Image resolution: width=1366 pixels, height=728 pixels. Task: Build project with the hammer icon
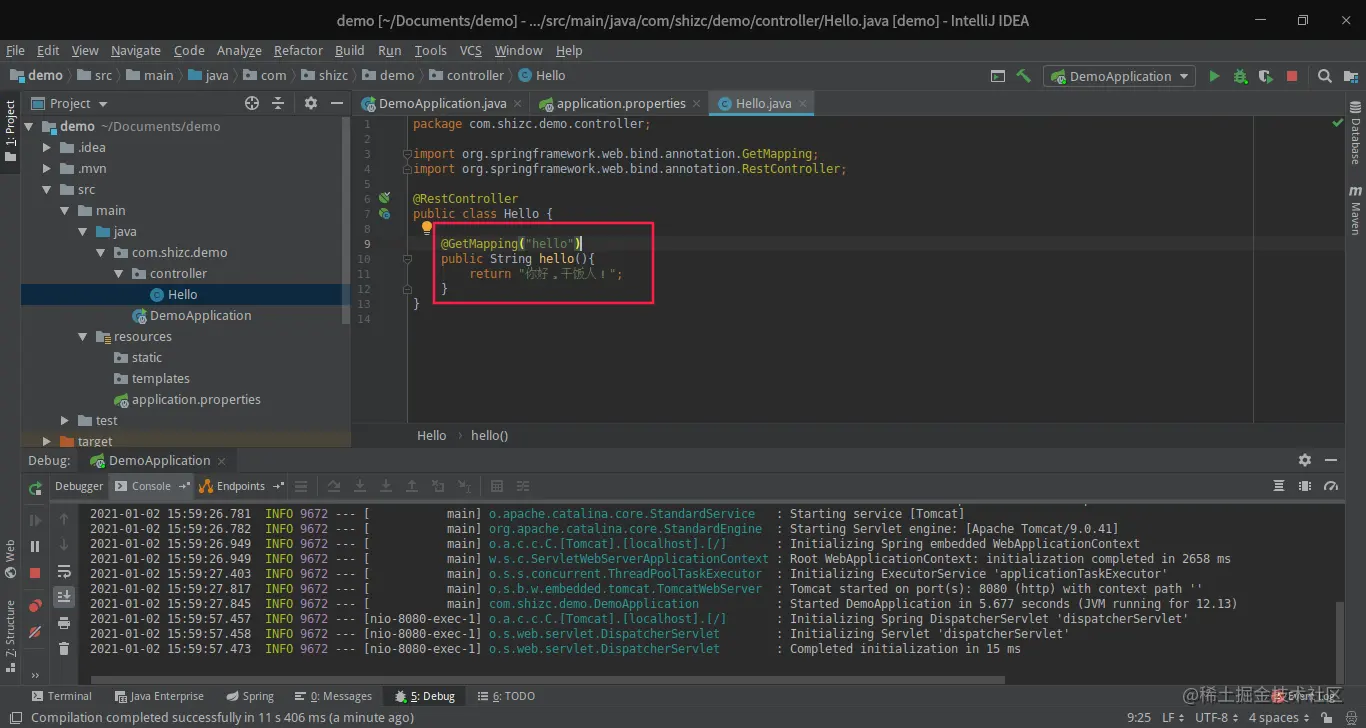1023,76
